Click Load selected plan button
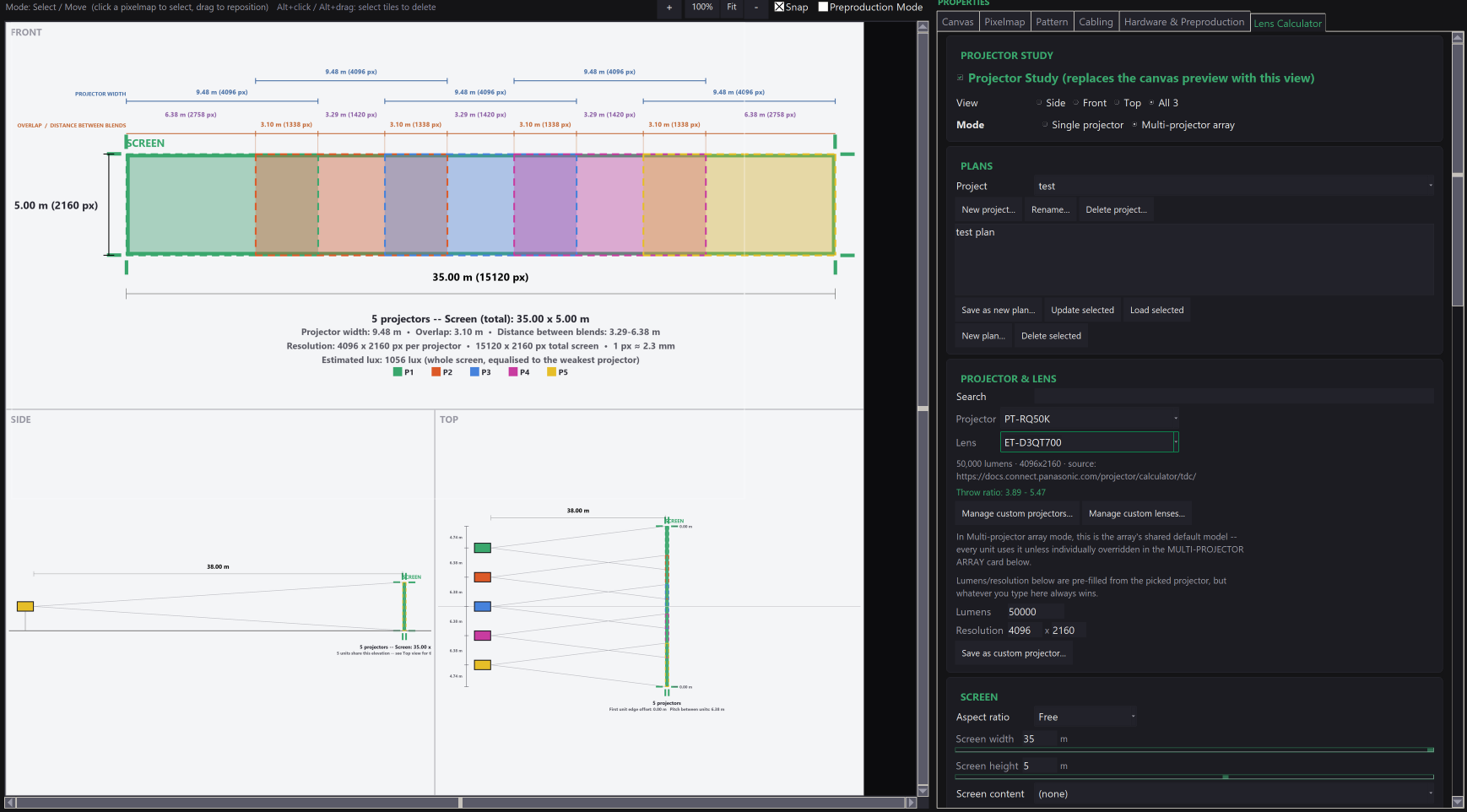1467x812 pixels. pyautogui.click(x=1156, y=311)
